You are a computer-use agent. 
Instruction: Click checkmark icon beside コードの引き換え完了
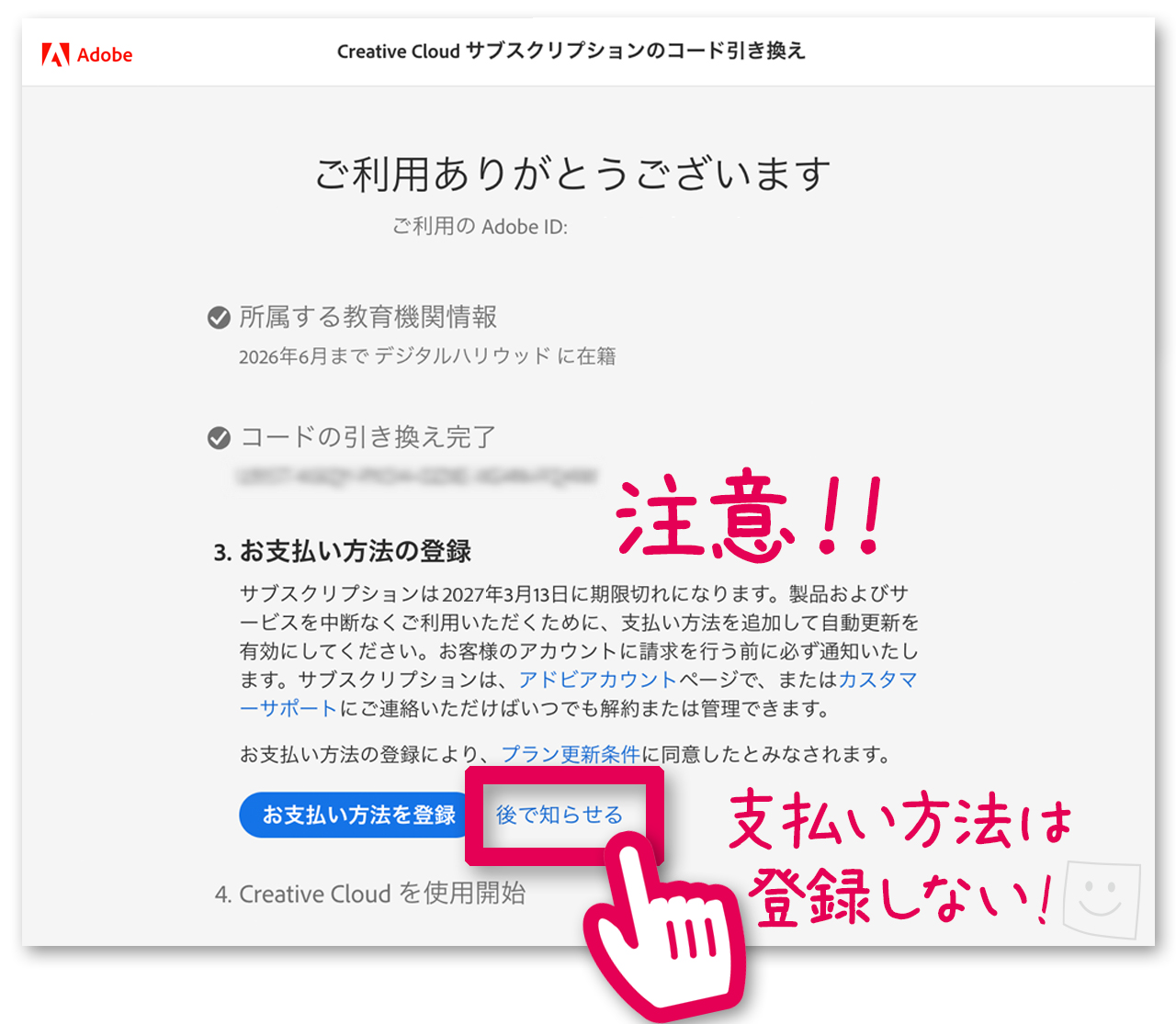coord(219,438)
